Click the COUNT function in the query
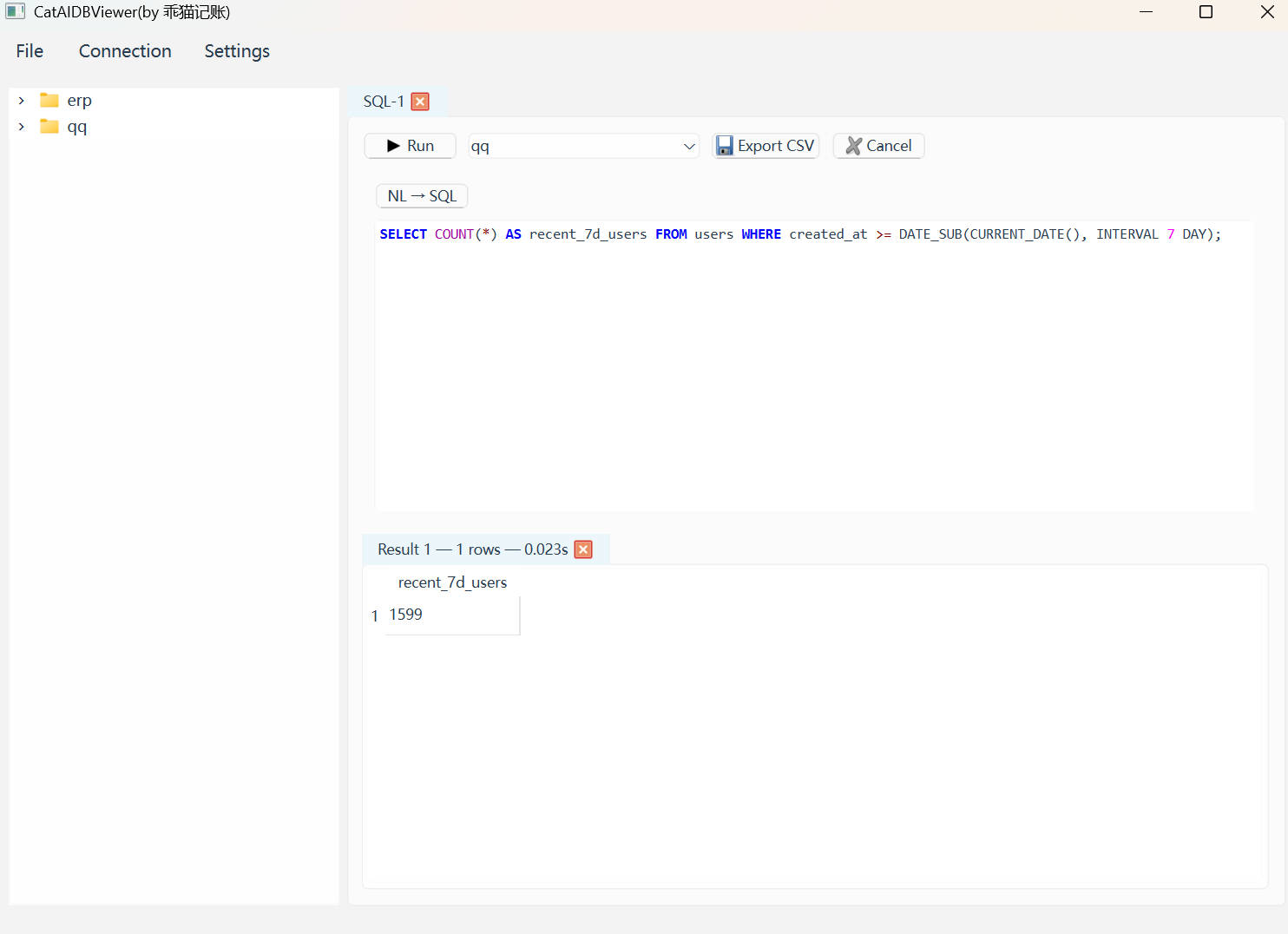 [455, 234]
